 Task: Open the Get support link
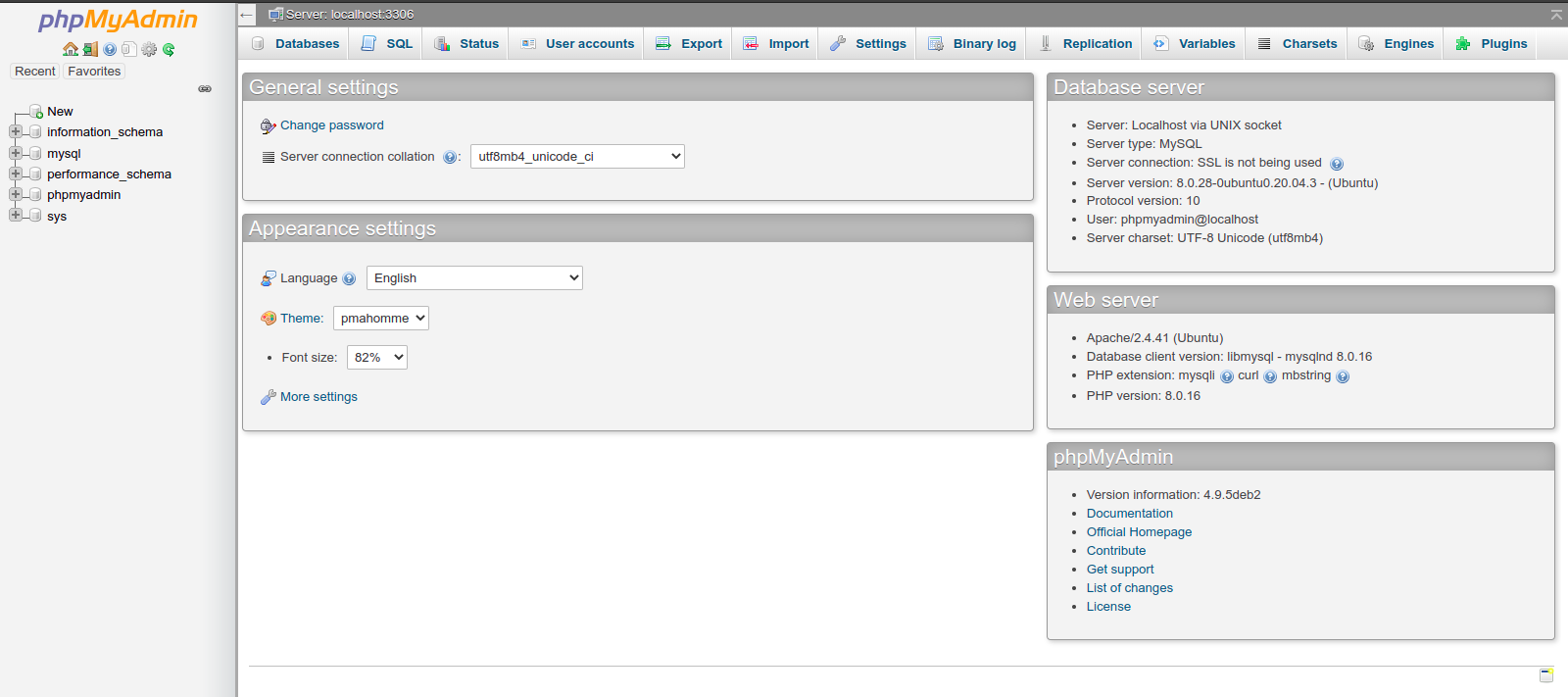[x=1120, y=570]
